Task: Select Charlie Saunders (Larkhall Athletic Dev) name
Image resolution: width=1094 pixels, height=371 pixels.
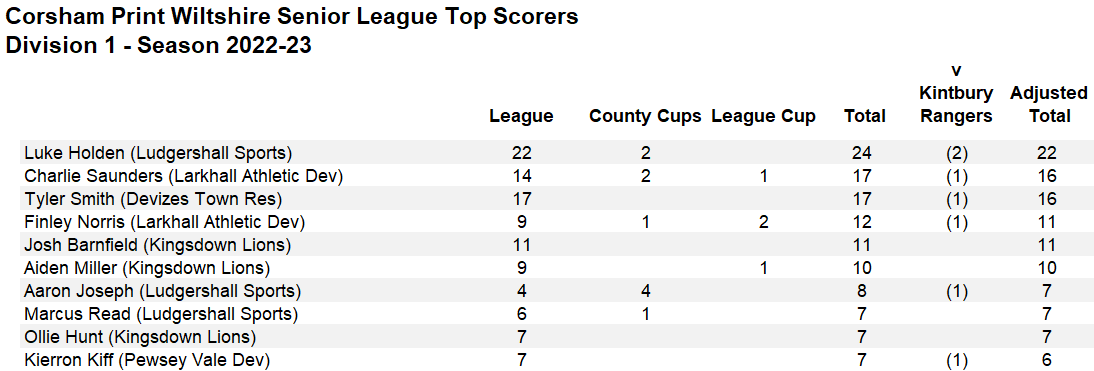Action: click(x=183, y=176)
